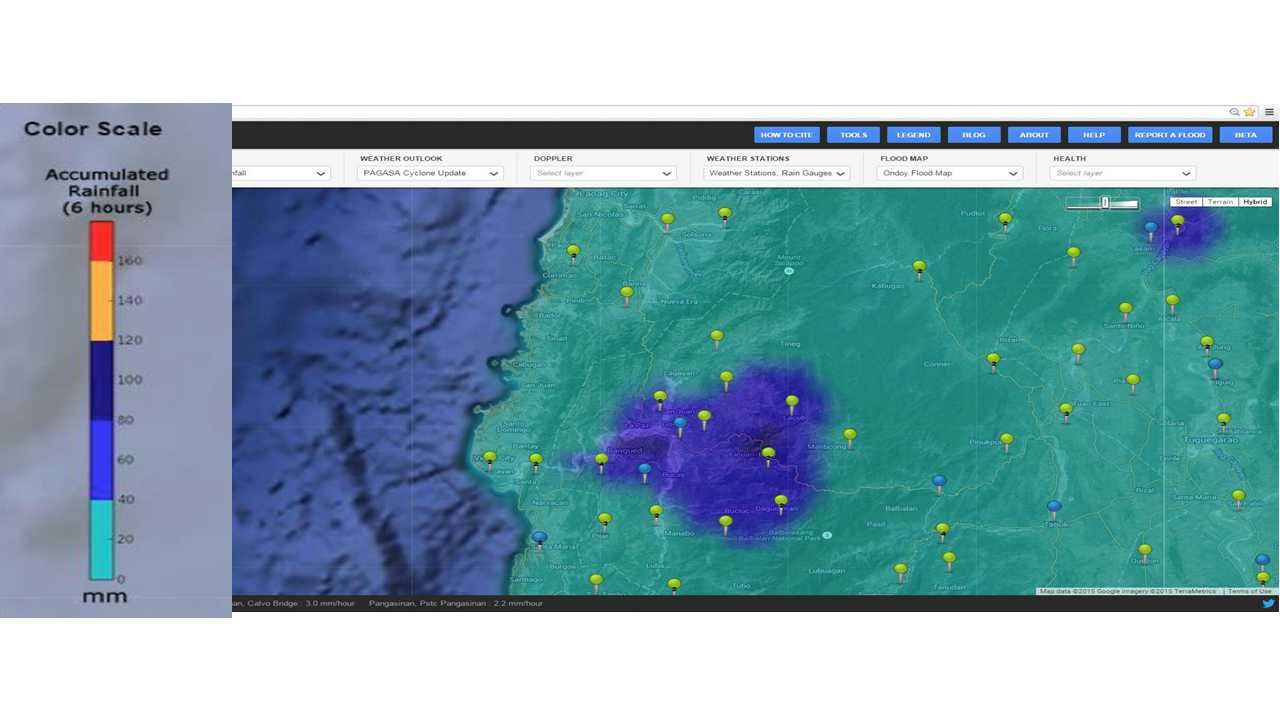Click the map layer opacity slider
The height and width of the screenshot is (720, 1280).
pyautogui.click(x=1104, y=203)
